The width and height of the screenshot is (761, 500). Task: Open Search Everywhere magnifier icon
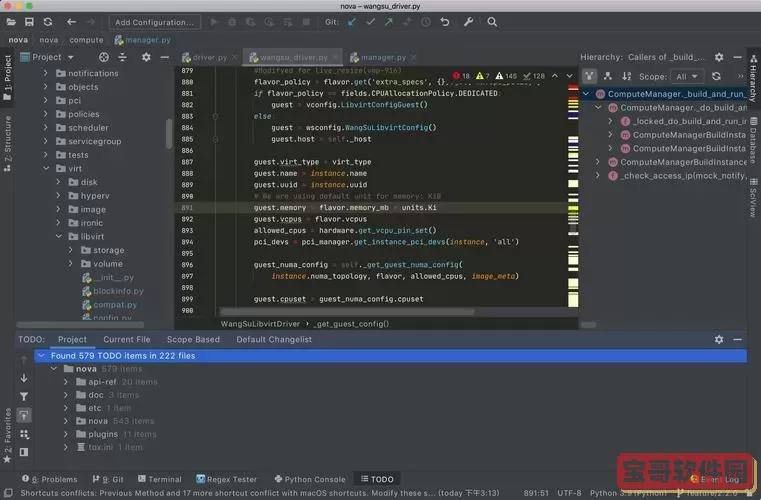tap(492, 22)
